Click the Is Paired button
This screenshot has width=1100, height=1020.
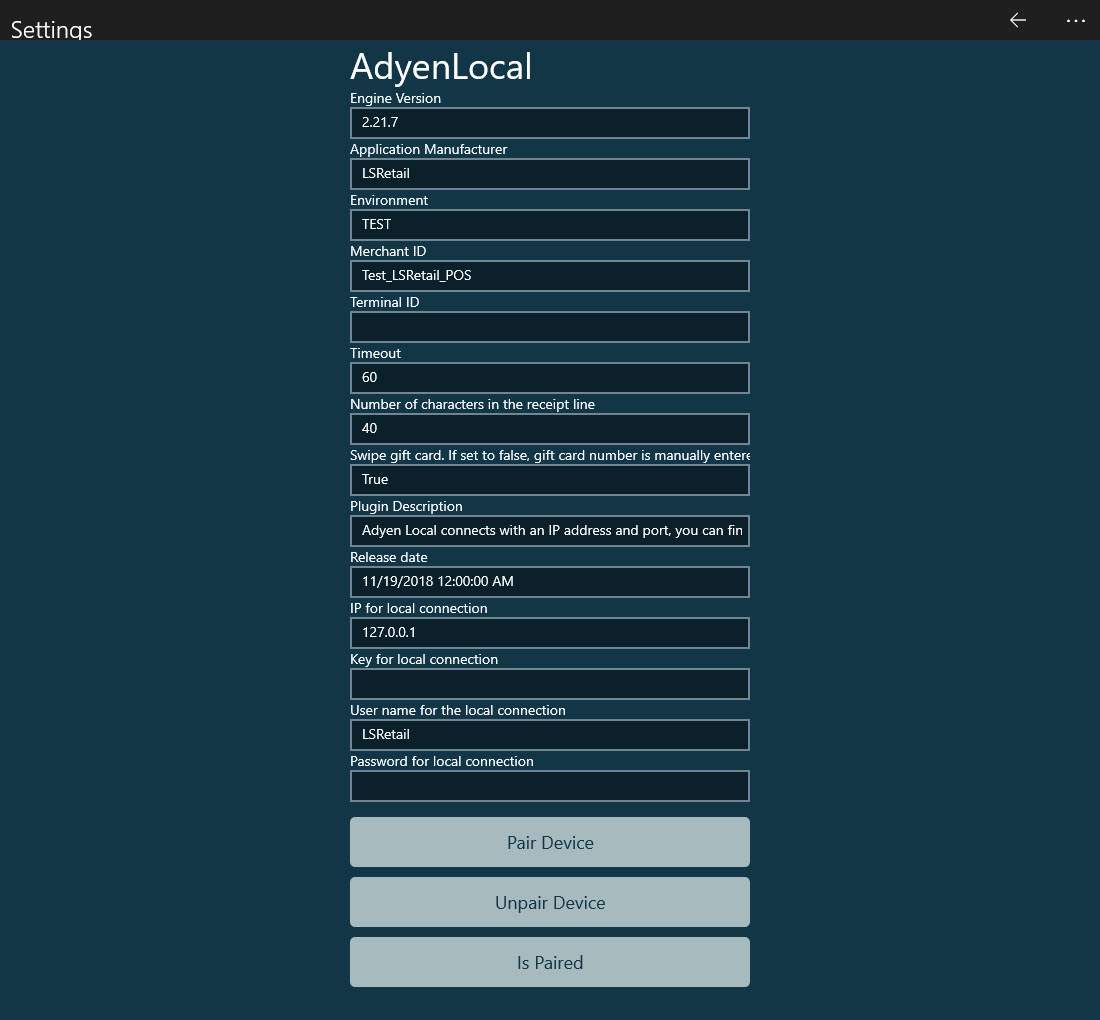coord(549,962)
